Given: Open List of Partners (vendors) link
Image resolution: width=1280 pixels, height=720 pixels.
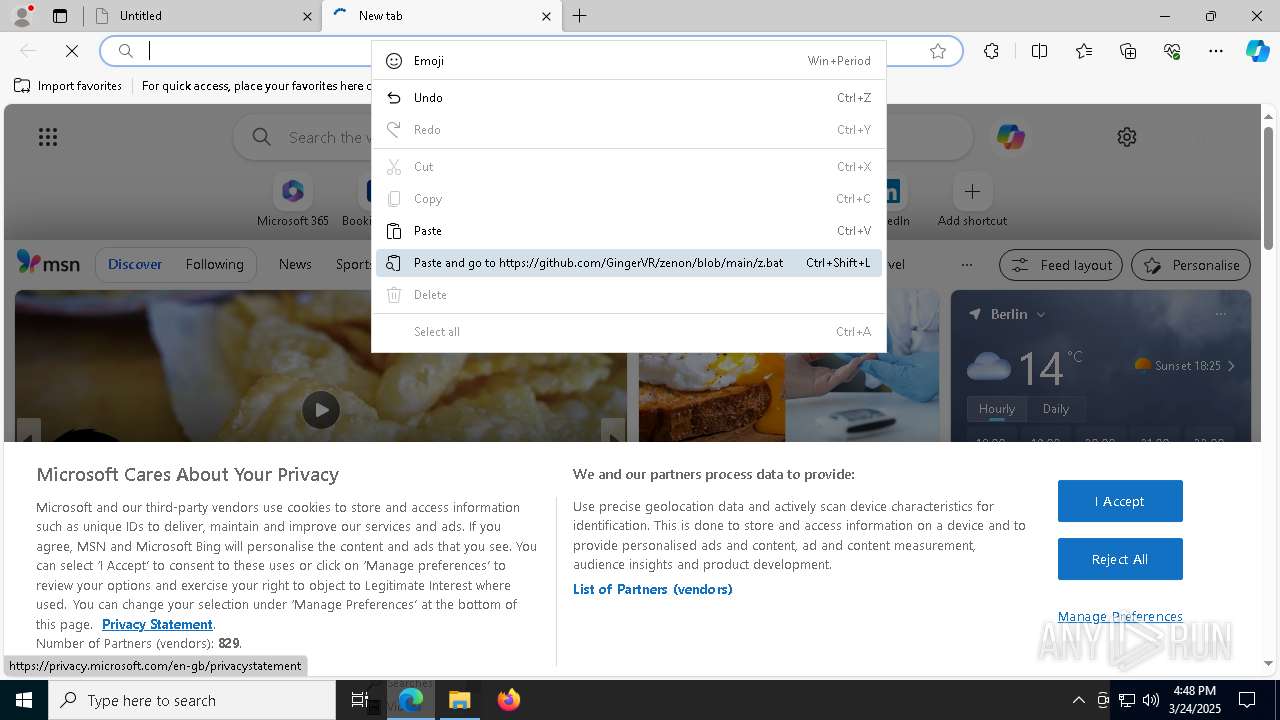Looking at the screenshot, I should click(x=653, y=589).
